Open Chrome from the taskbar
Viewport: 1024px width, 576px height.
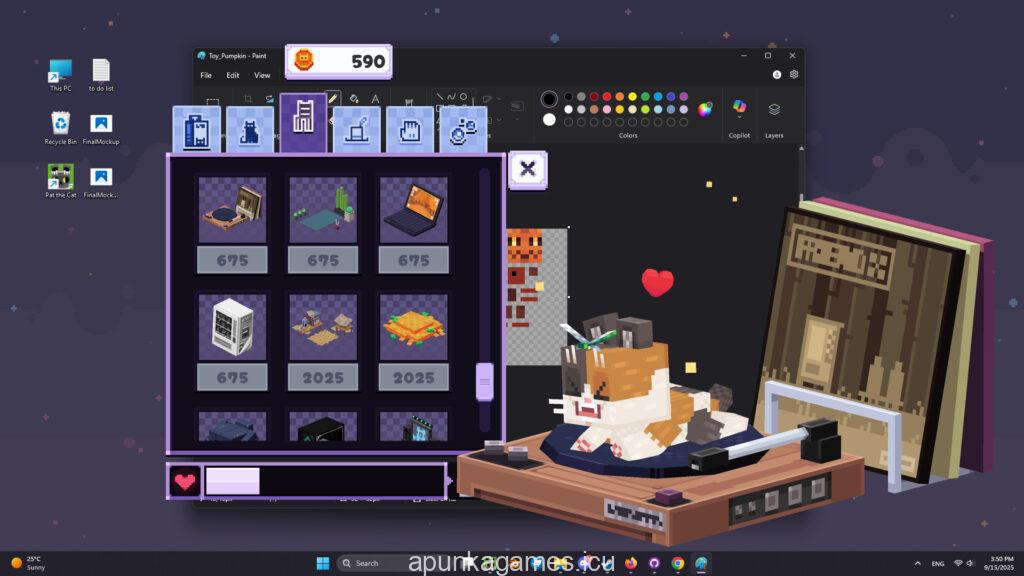(678, 563)
